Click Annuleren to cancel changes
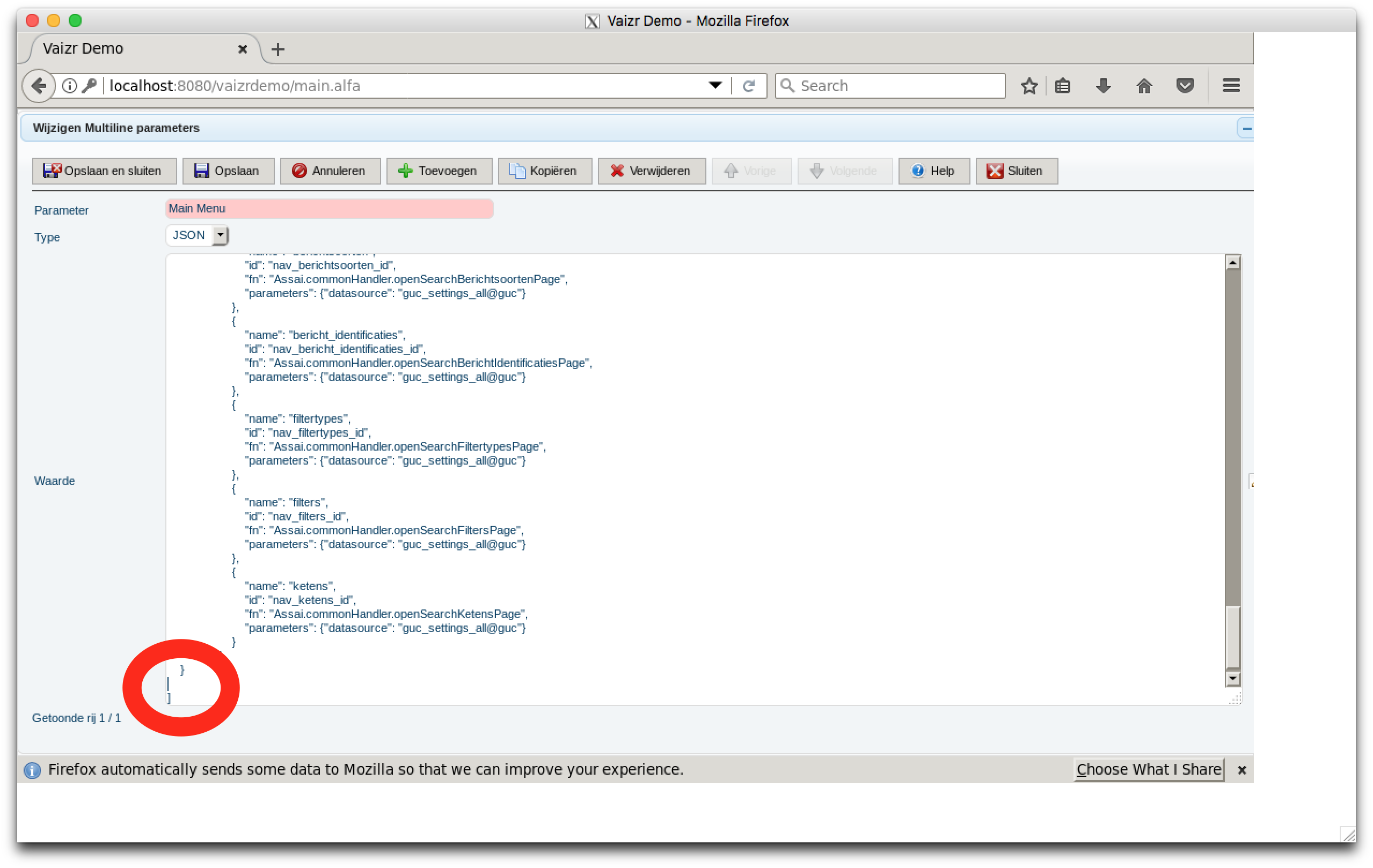Viewport: 1373px width, 868px height. pos(330,171)
